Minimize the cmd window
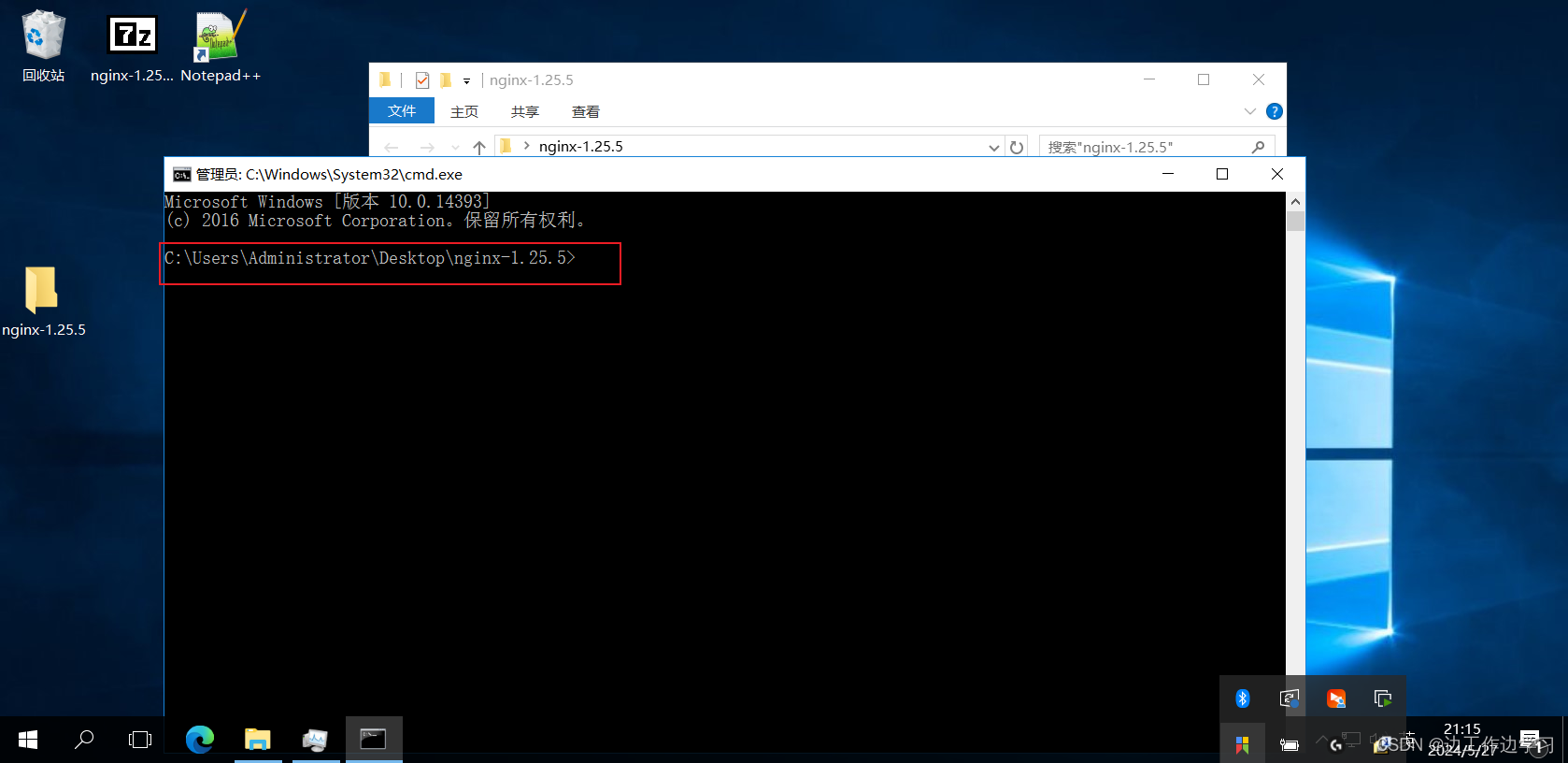 (1168, 174)
